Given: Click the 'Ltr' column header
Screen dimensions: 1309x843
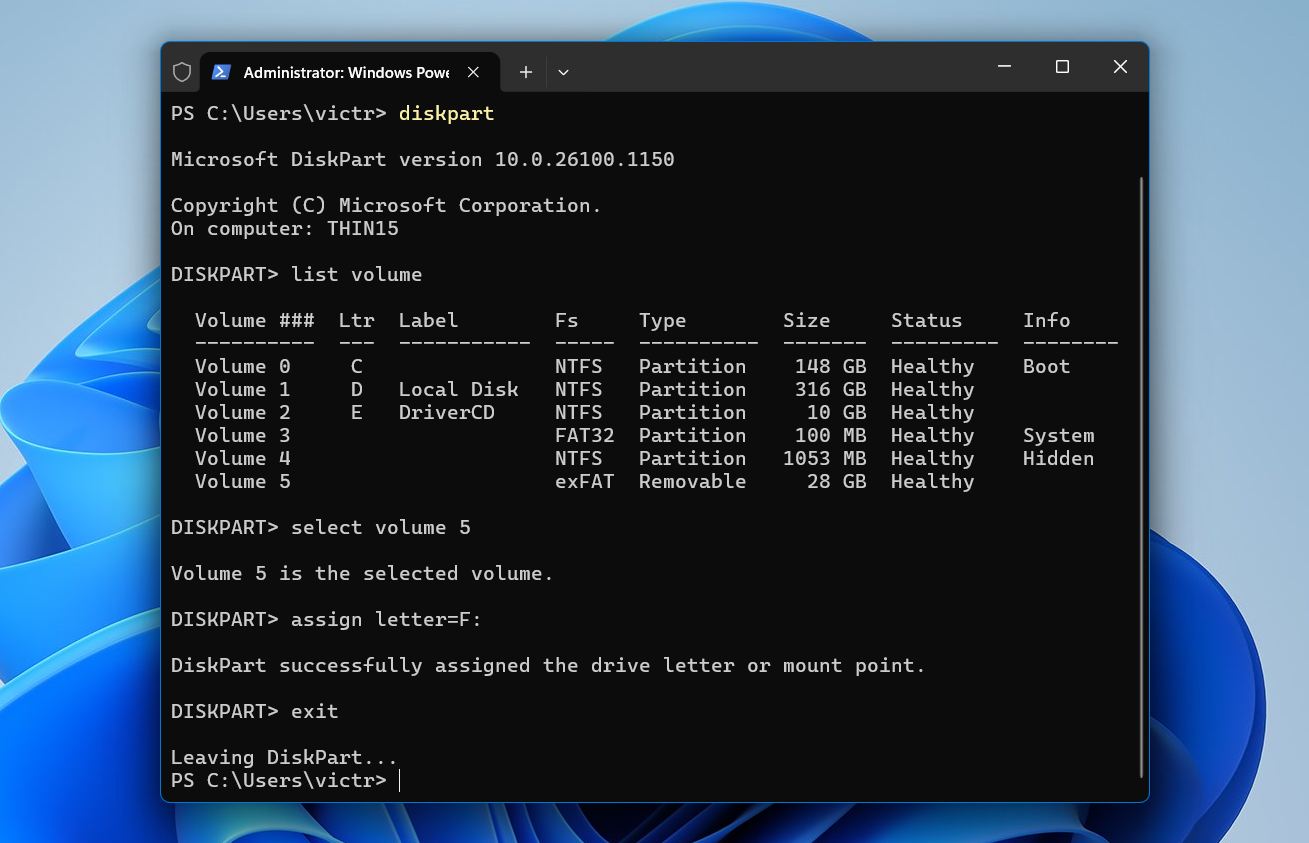Looking at the screenshot, I should [357, 320].
